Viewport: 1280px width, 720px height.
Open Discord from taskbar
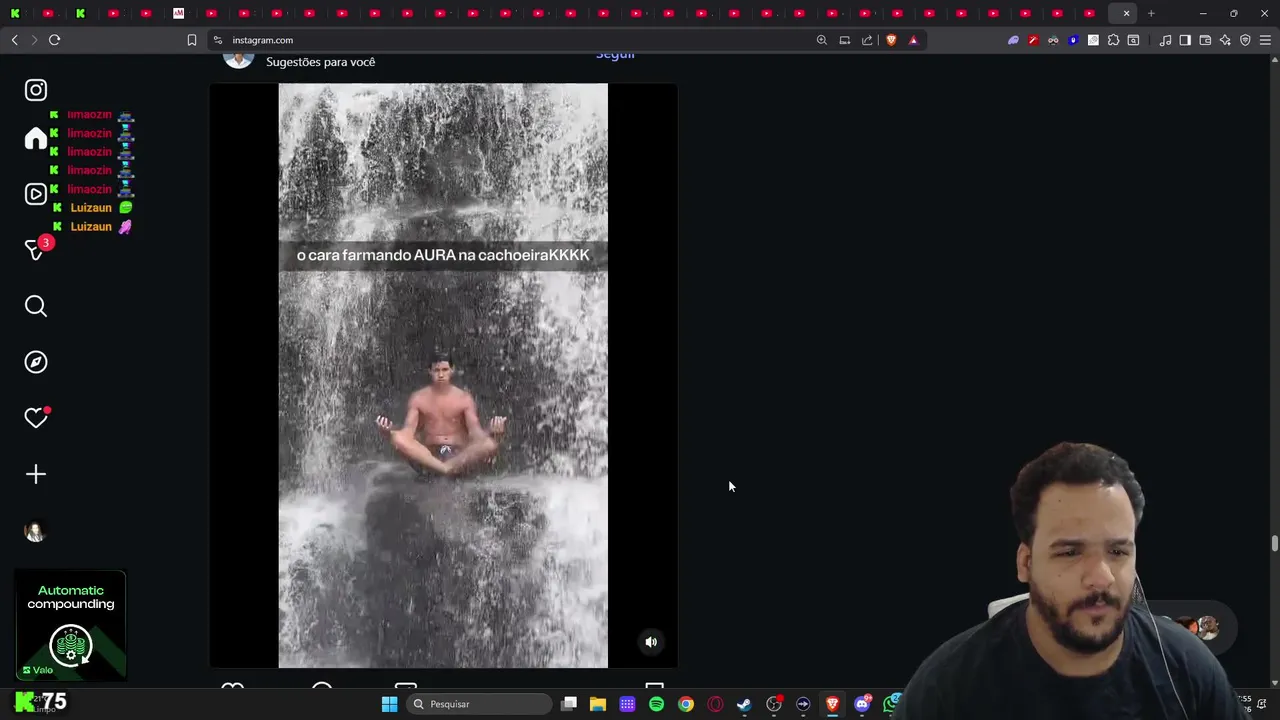point(862,704)
